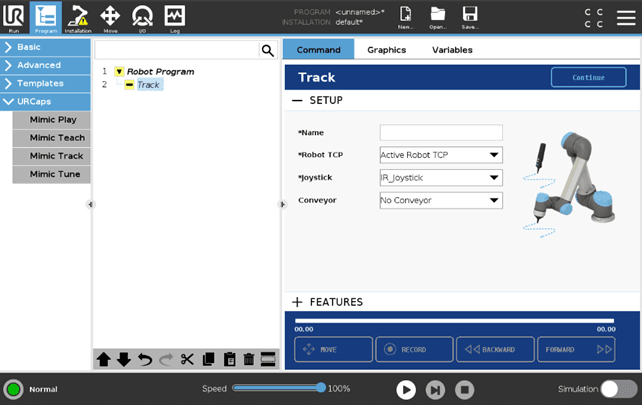
Task: Click the delete trash icon
Action: 248,359
